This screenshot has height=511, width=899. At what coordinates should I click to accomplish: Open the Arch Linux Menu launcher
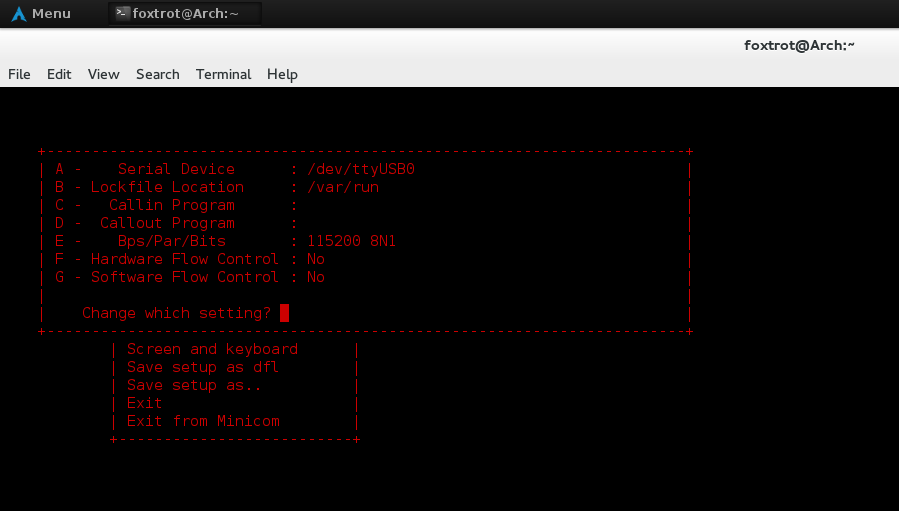click(x=41, y=13)
